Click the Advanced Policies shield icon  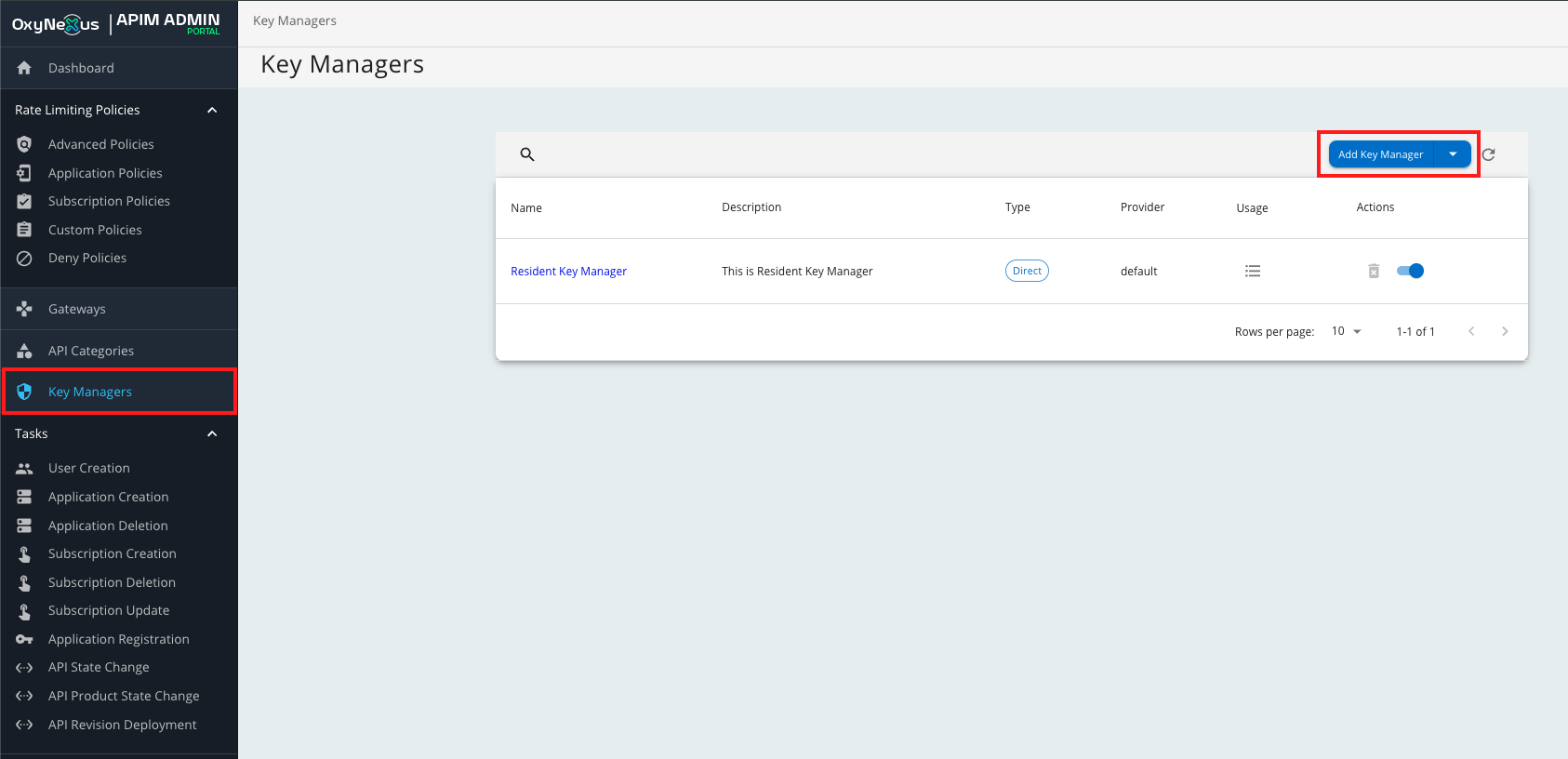24,144
